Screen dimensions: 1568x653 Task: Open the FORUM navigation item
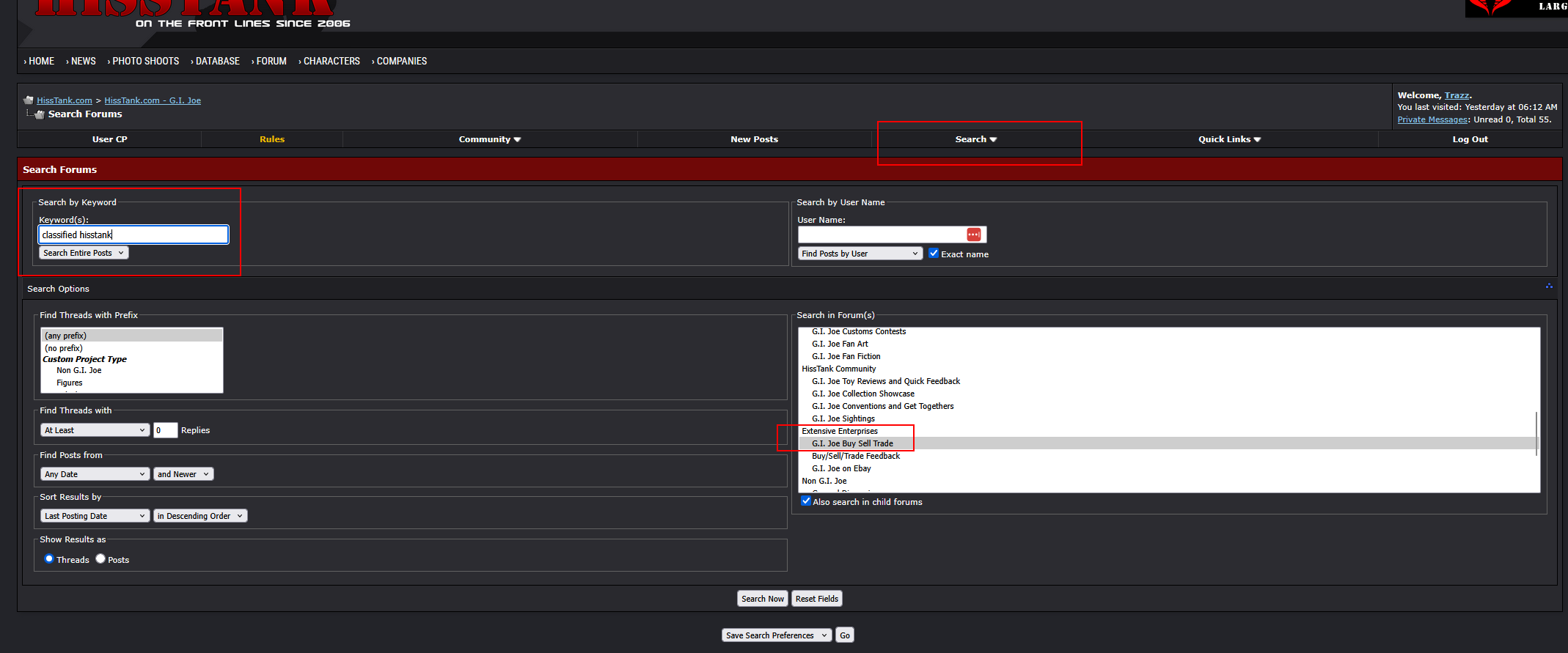tap(271, 61)
